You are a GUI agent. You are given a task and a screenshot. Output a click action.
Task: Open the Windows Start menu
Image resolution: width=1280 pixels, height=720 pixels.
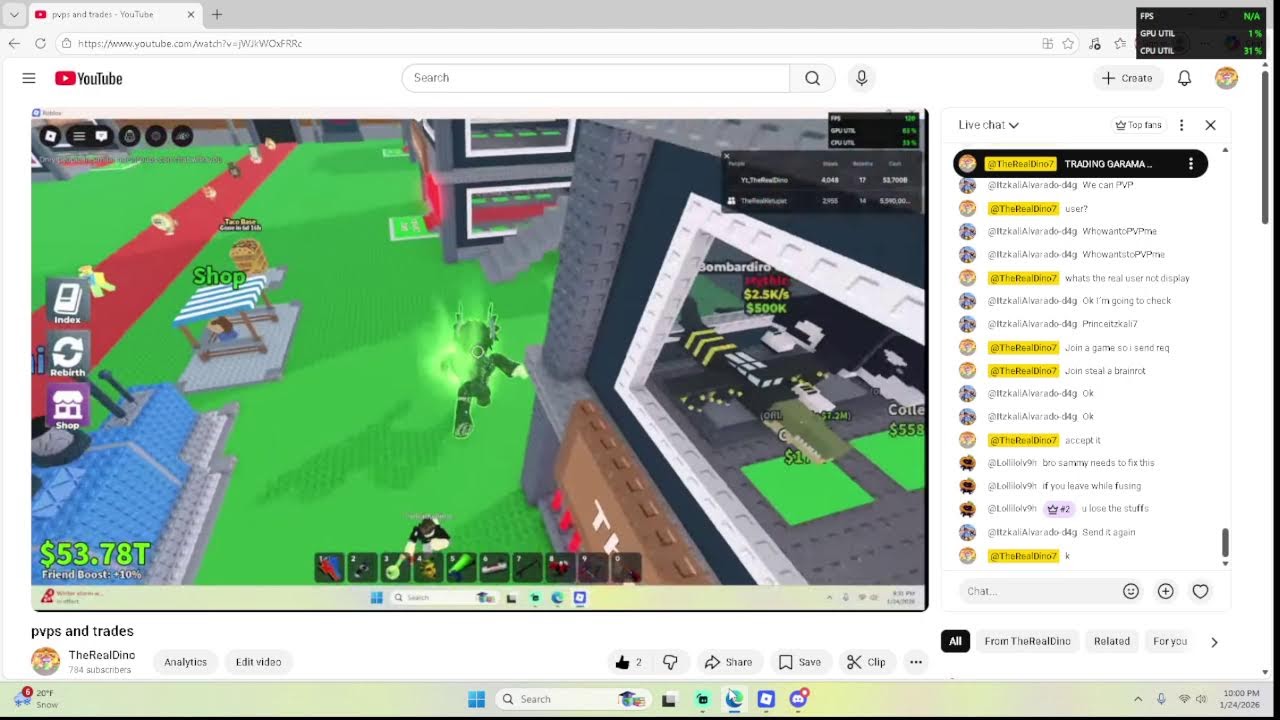[476, 699]
